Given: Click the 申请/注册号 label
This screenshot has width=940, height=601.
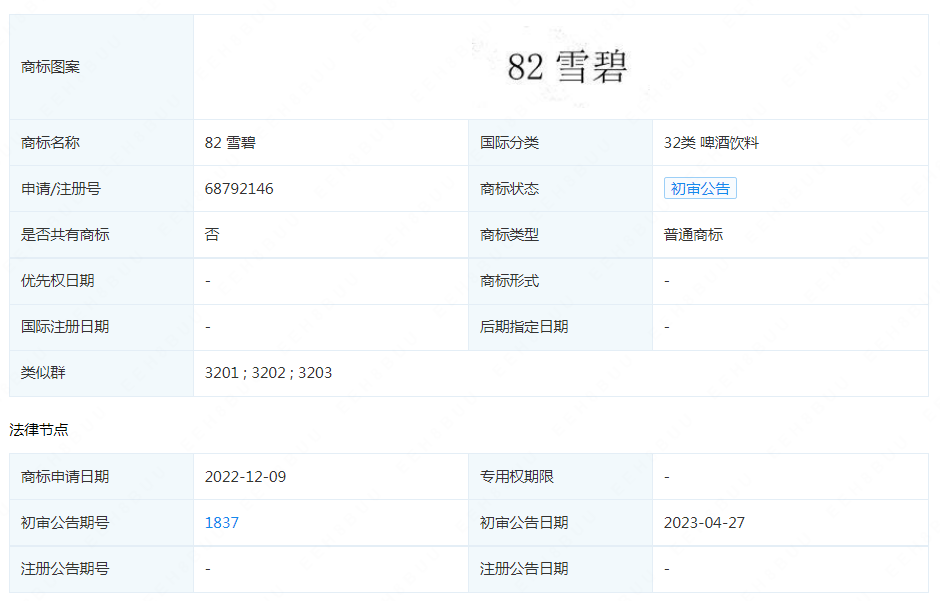Looking at the screenshot, I should click(x=61, y=189).
